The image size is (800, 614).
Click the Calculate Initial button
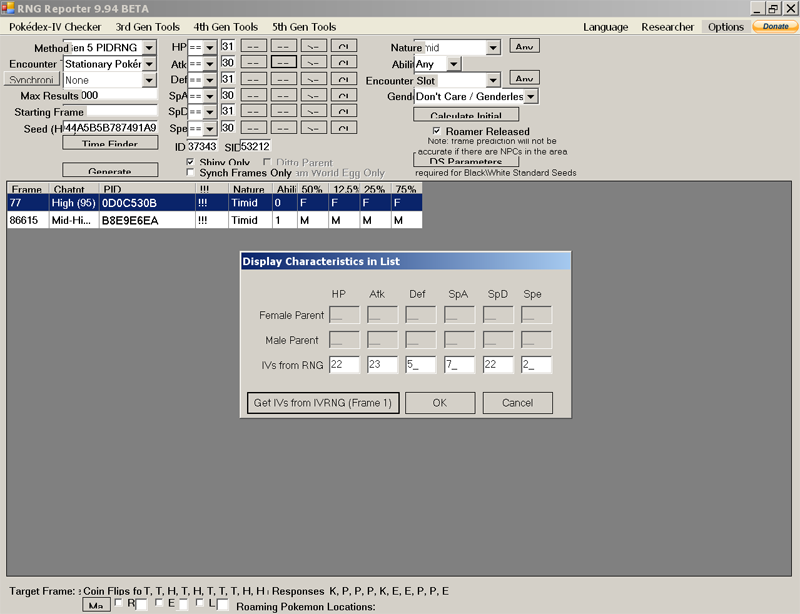[466, 114]
